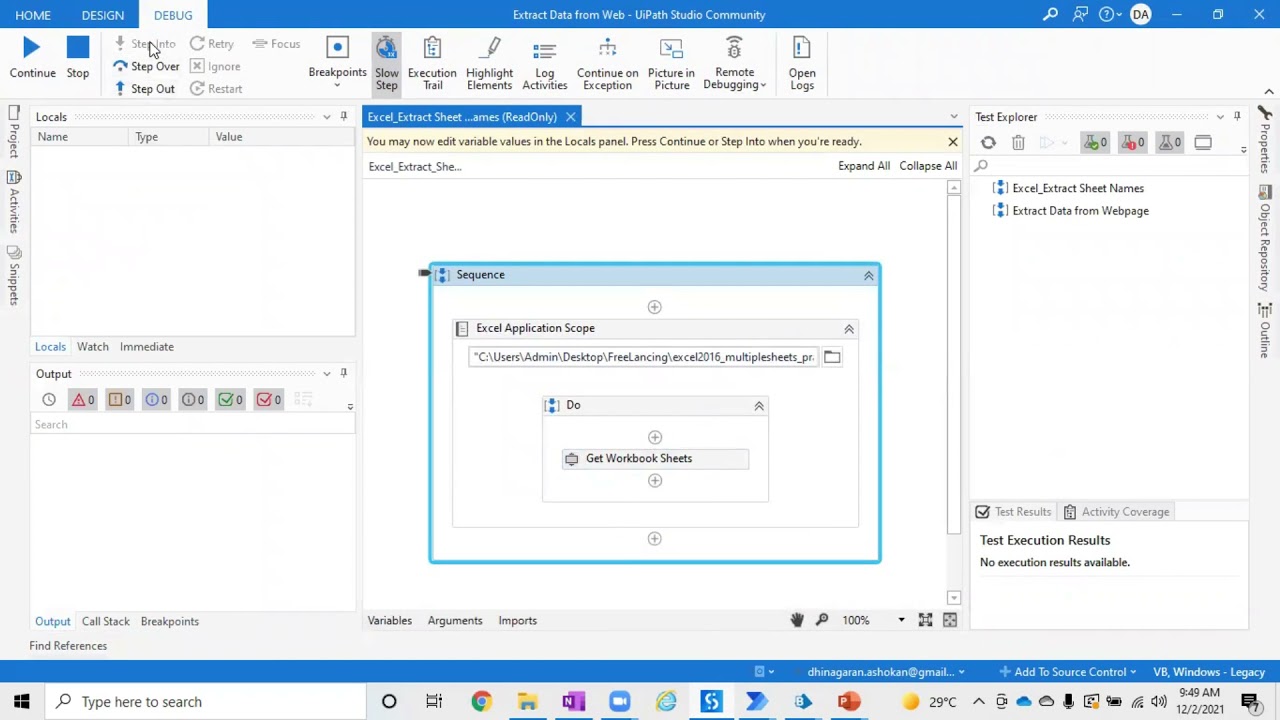Image resolution: width=1280 pixels, height=720 pixels.
Task: Open the Properties side panel
Action: point(1265,140)
